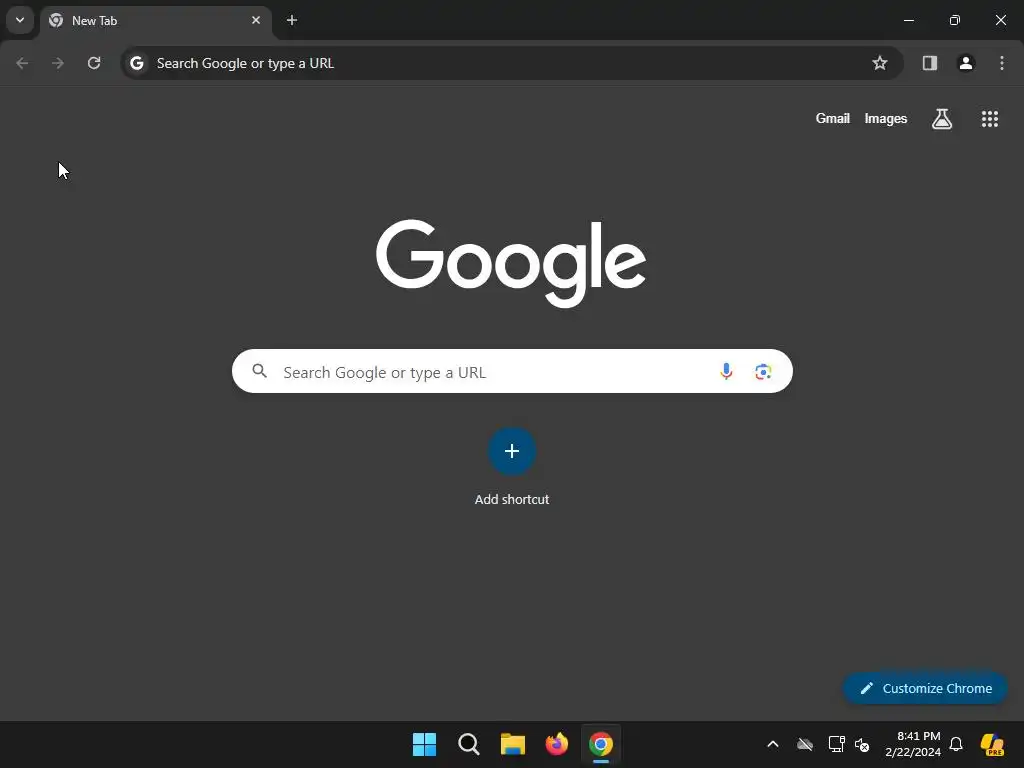Click the Google G icon in address bar
Image resolution: width=1024 pixels, height=768 pixels.
(136, 63)
